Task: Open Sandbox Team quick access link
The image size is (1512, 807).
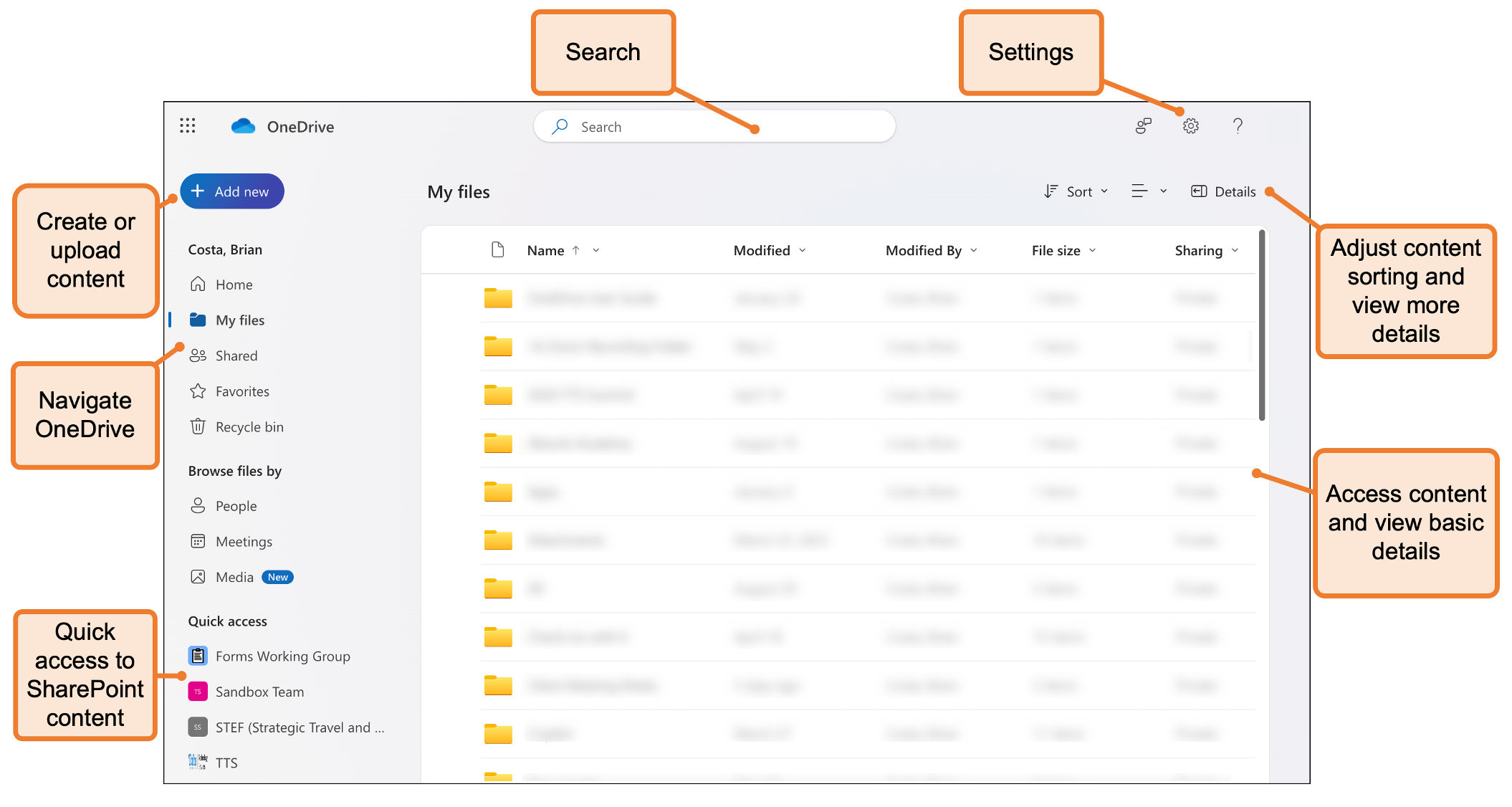Action: coord(247,692)
